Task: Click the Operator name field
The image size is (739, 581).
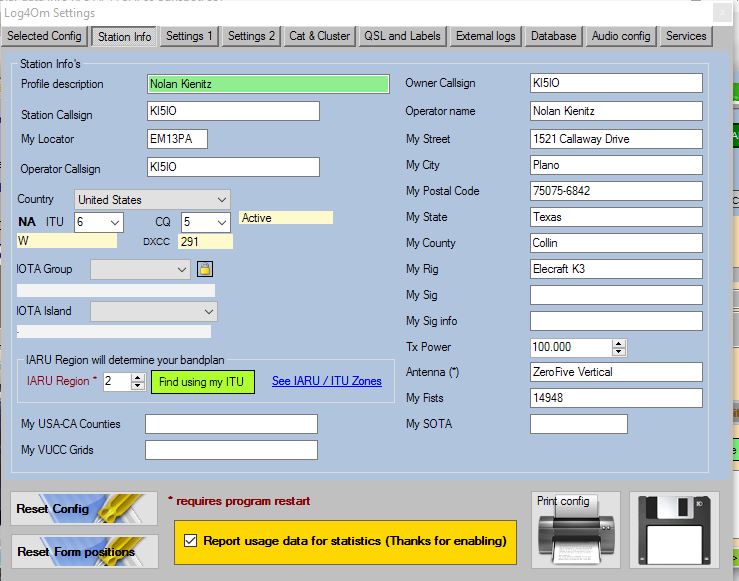Action: pos(616,111)
